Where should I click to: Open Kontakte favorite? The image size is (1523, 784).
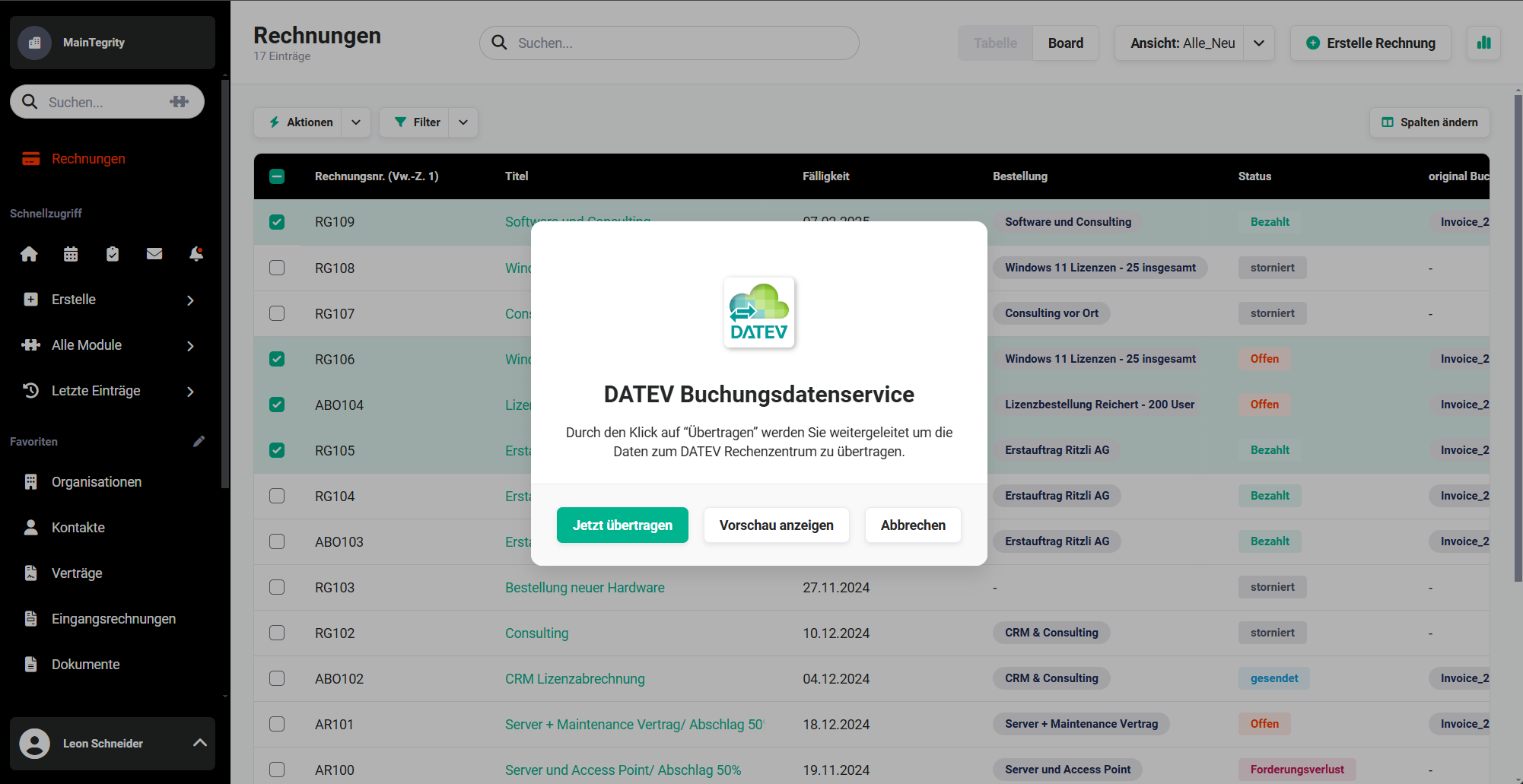pyautogui.click(x=78, y=528)
